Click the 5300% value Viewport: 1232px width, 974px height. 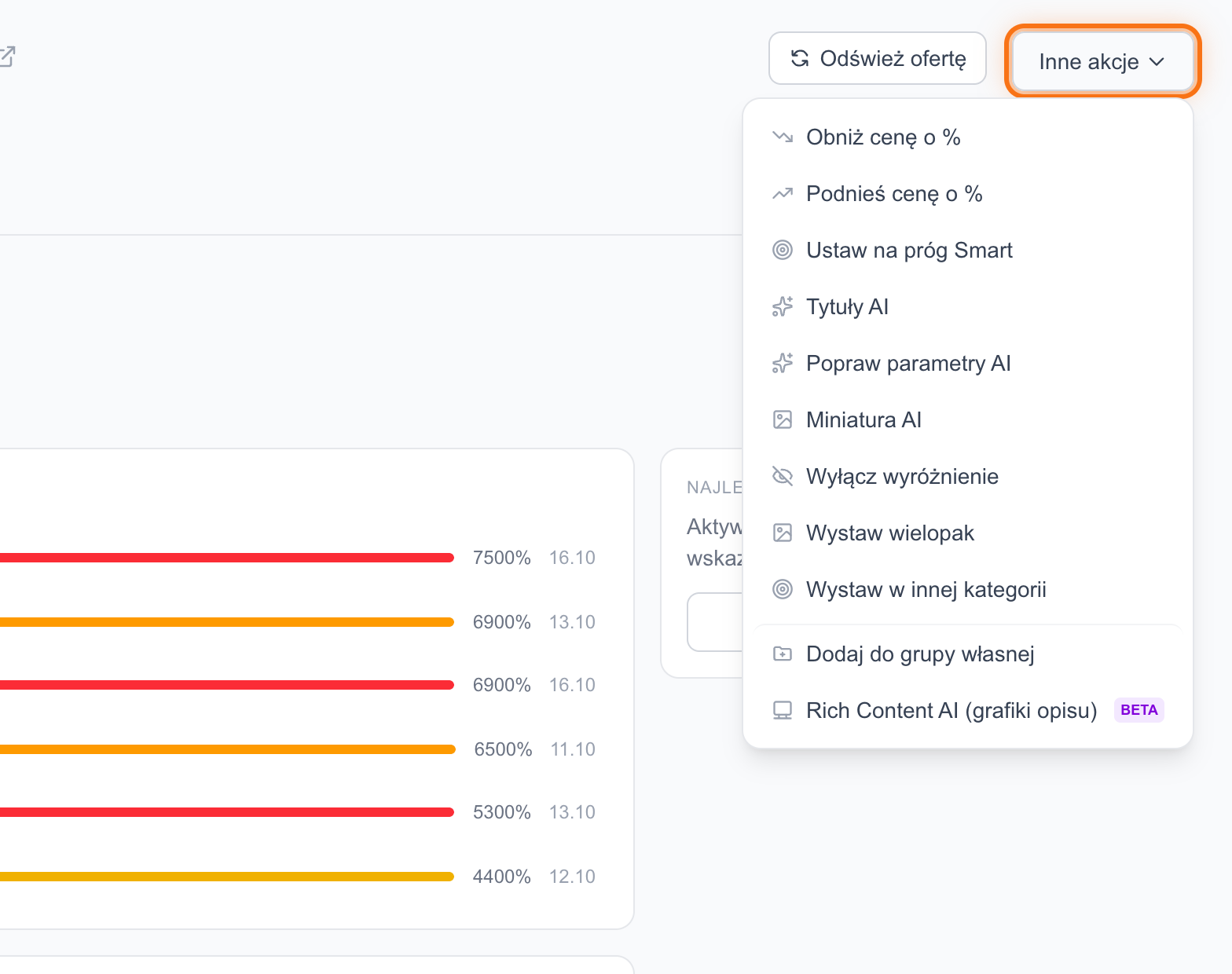tap(502, 812)
